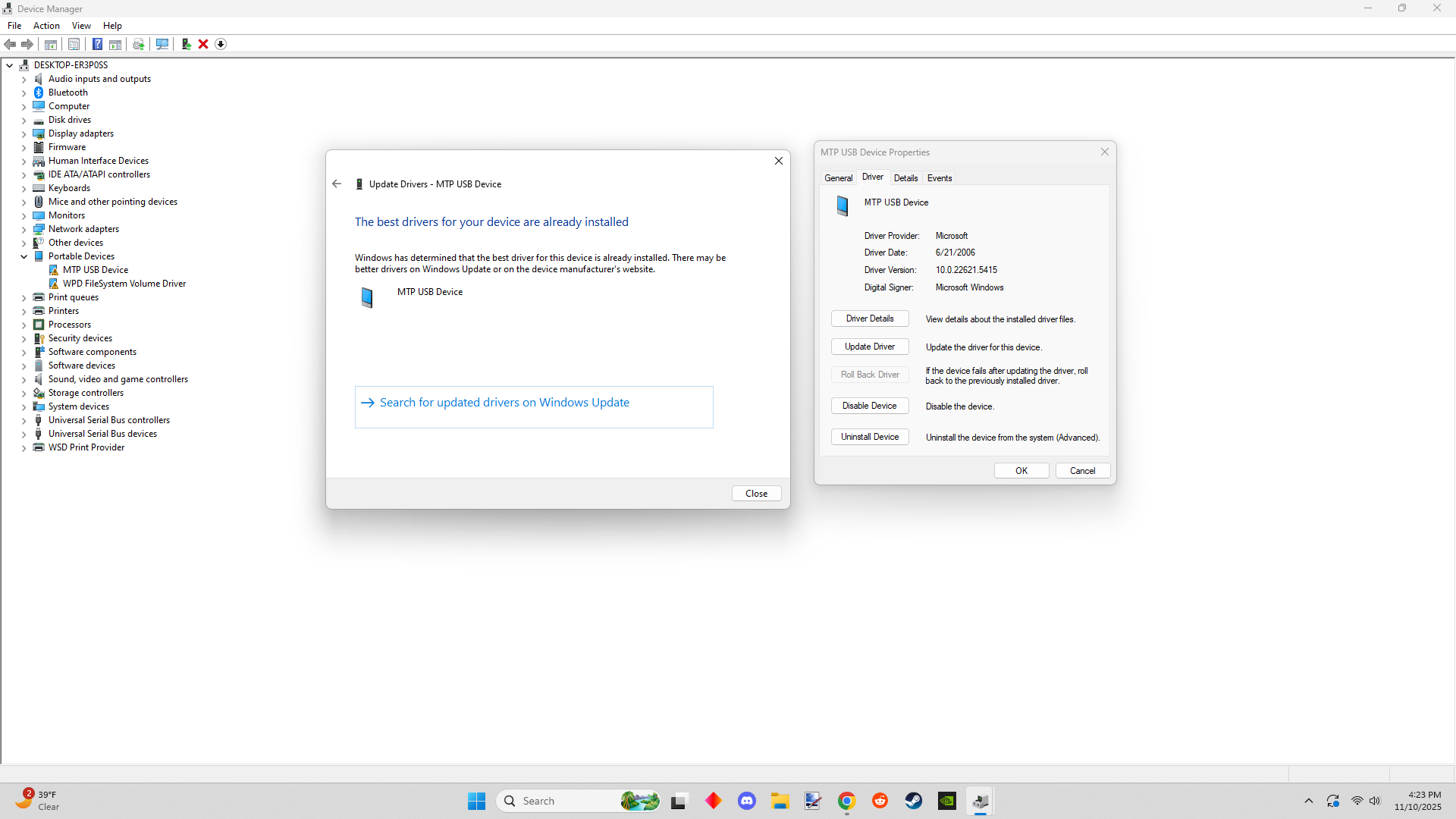Click the Discord taskbar icon
Viewport: 1456px width, 819px height.
pyautogui.click(x=746, y=801)
